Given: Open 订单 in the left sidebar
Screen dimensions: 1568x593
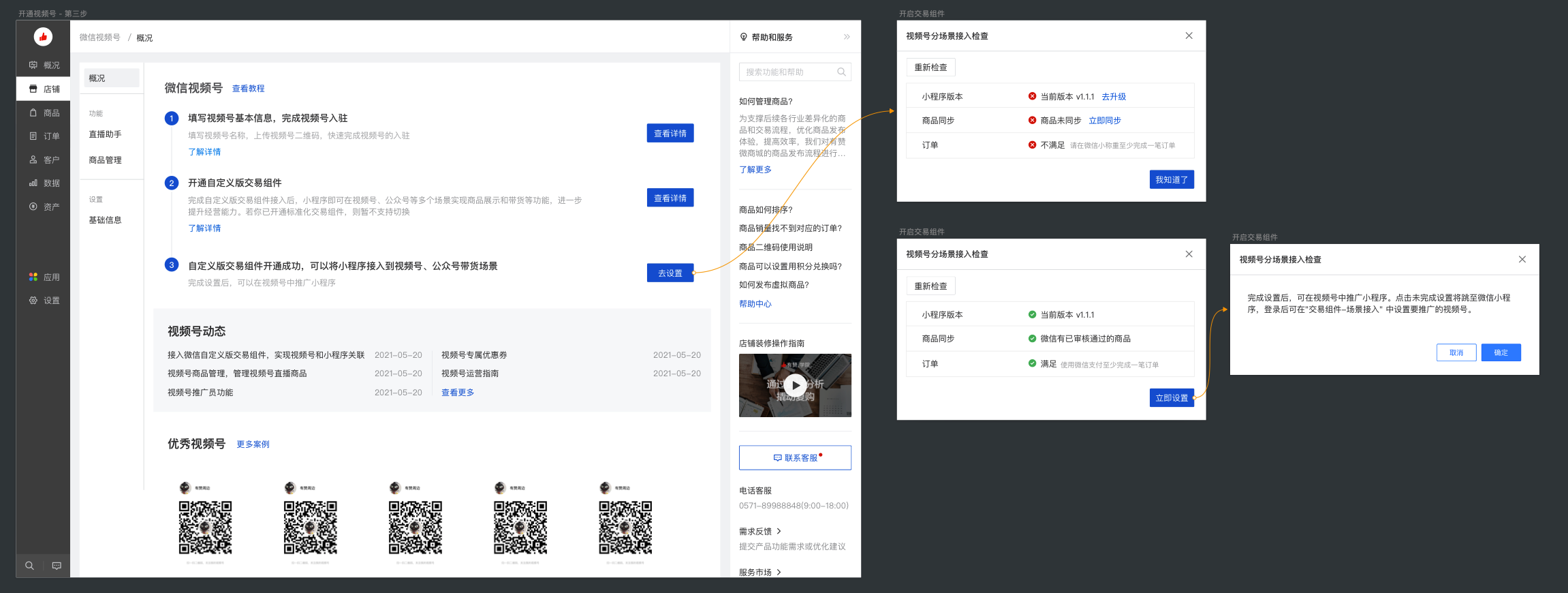Looking at the screenshot, I should (x=44, y=136).
